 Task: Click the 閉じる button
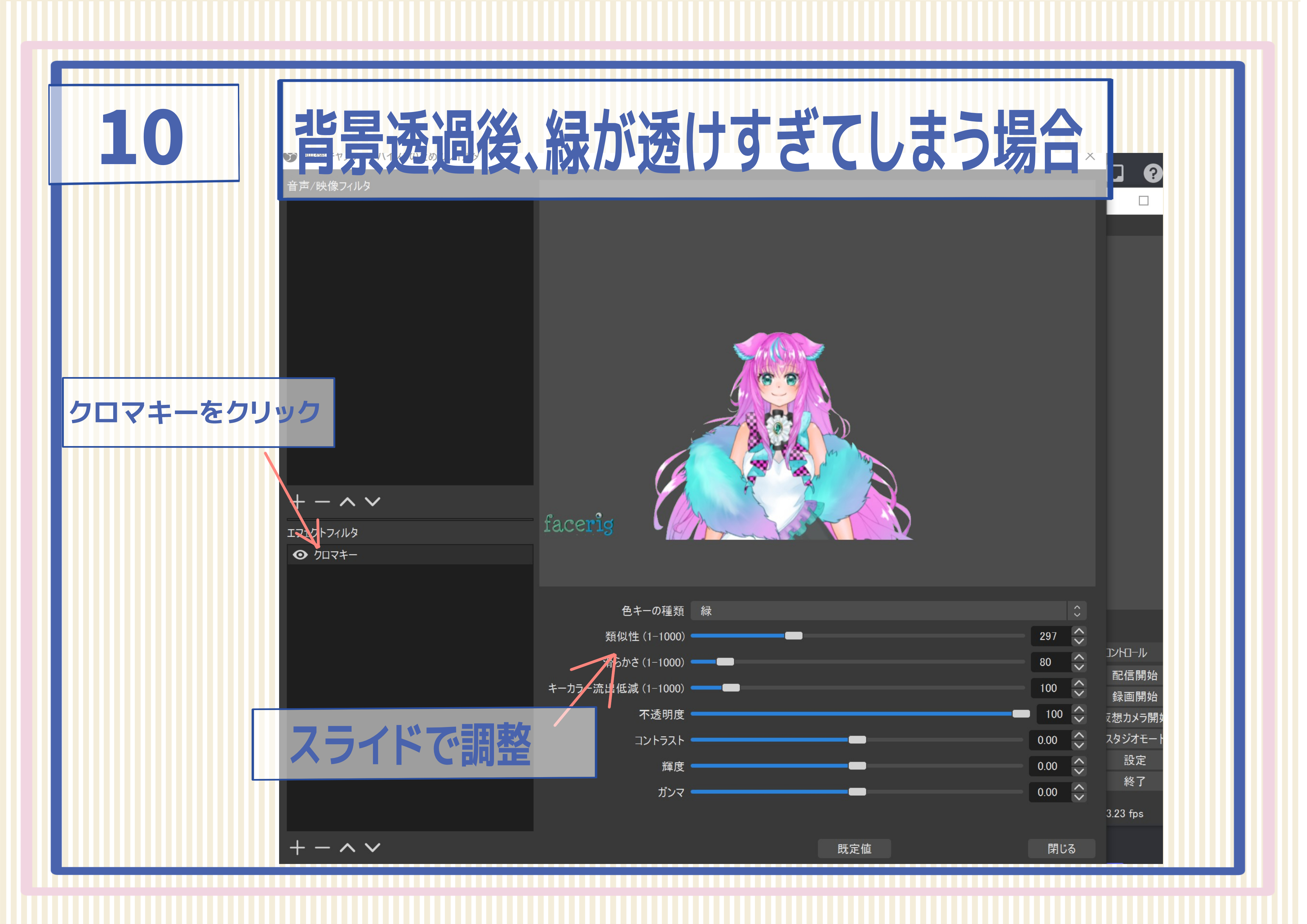coord(1062,849)
